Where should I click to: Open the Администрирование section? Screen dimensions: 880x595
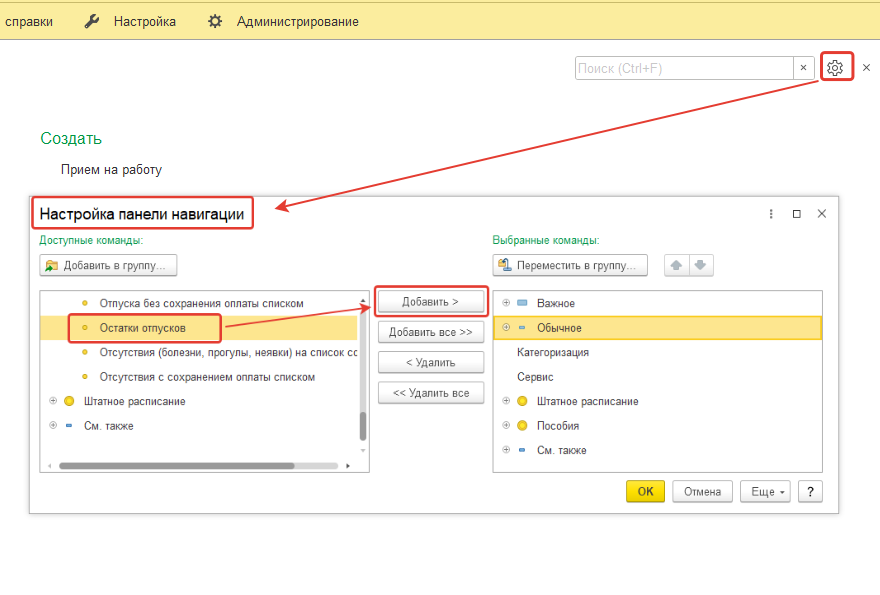tap(283, 21)
